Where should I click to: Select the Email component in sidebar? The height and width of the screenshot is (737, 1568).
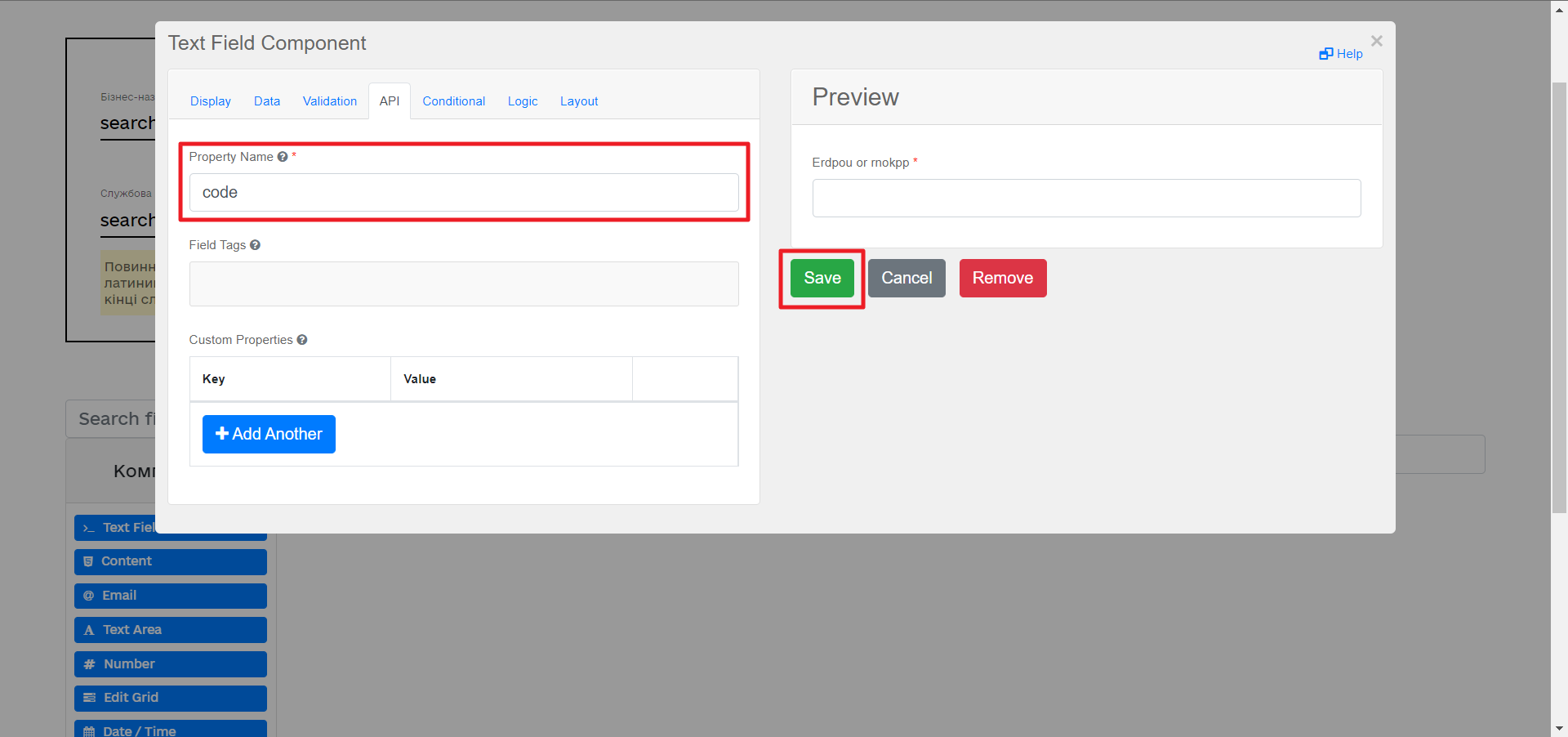click(x=171, y=596)
